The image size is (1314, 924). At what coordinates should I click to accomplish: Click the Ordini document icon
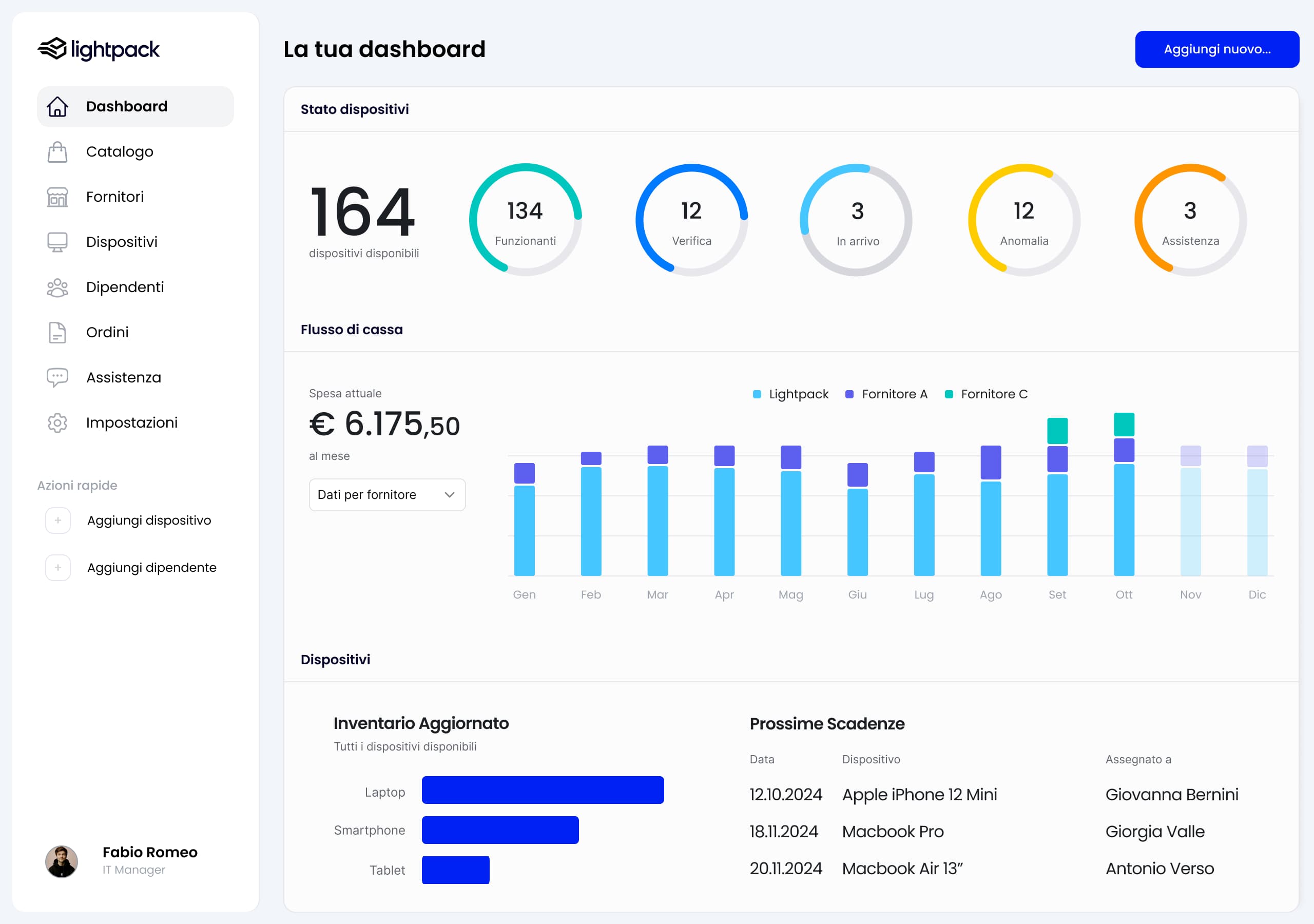coord(57,333)
